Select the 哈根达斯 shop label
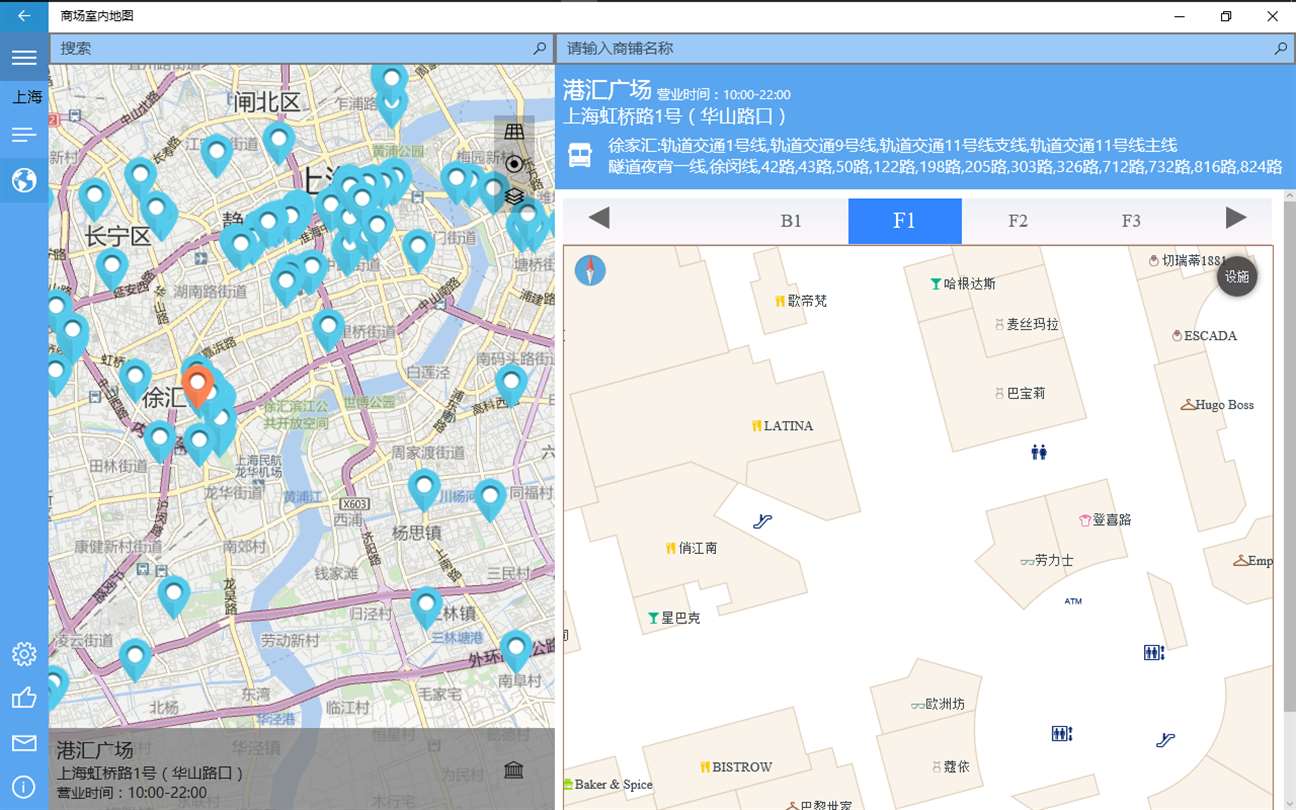The image size is (1296, 810). pos(963,284)
